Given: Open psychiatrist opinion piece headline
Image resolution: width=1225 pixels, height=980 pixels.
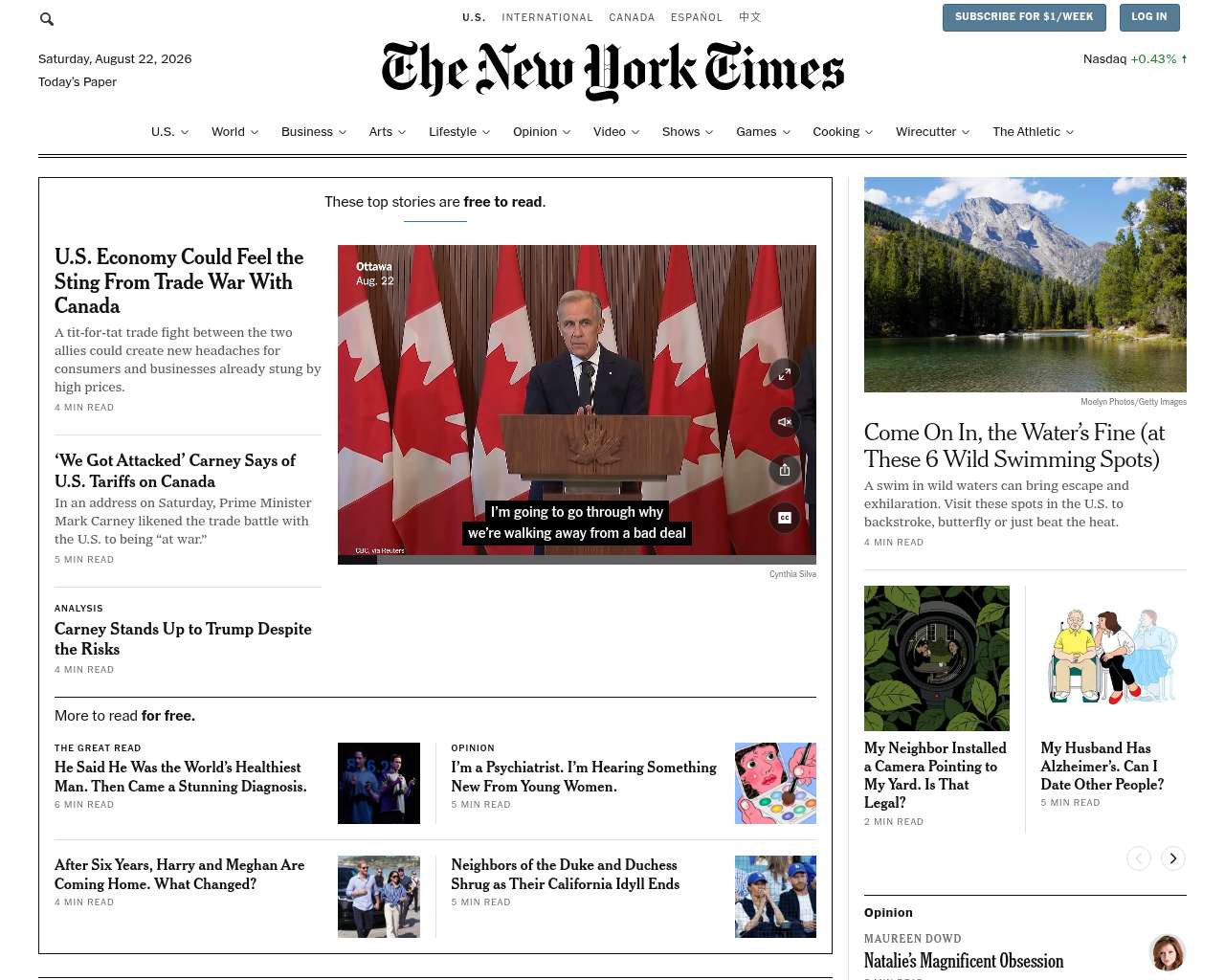Looking at the screenshot, I should [x=584, y=777].
